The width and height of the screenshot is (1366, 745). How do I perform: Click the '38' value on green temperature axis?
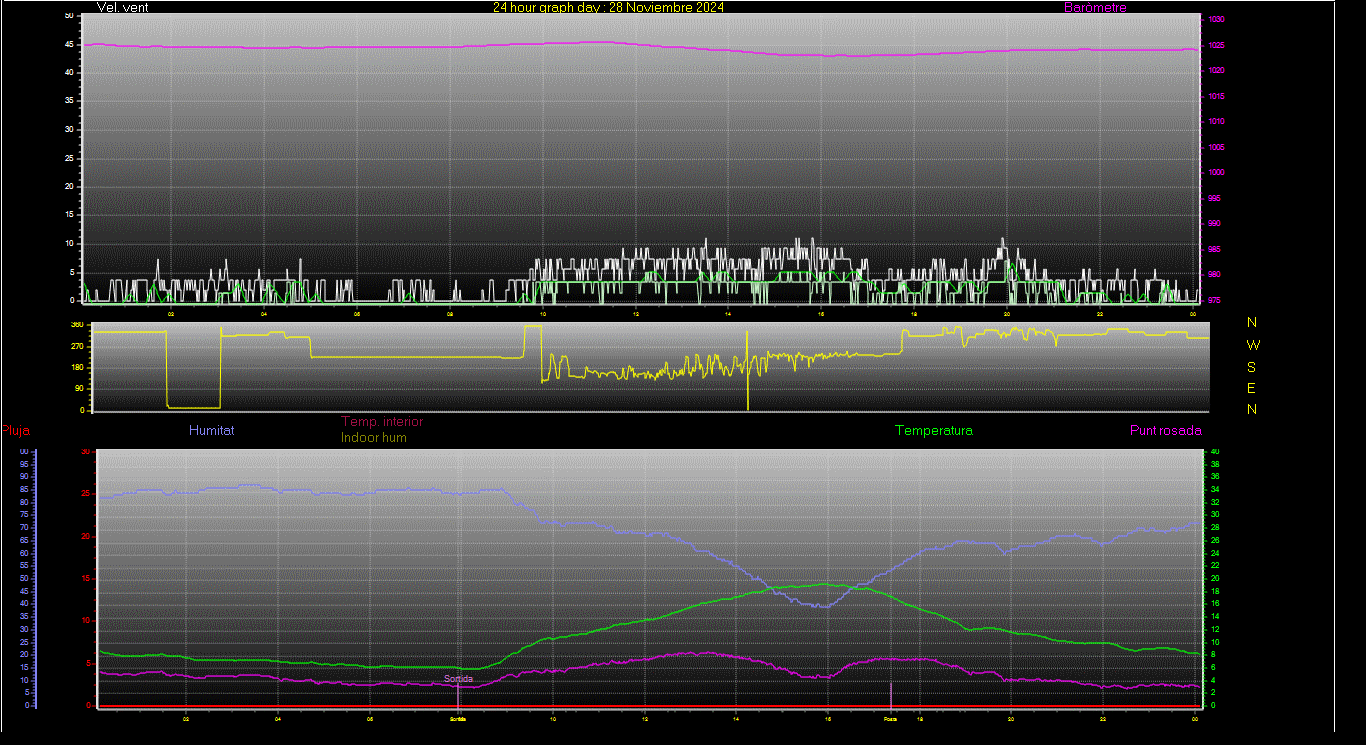(1215, 464)
